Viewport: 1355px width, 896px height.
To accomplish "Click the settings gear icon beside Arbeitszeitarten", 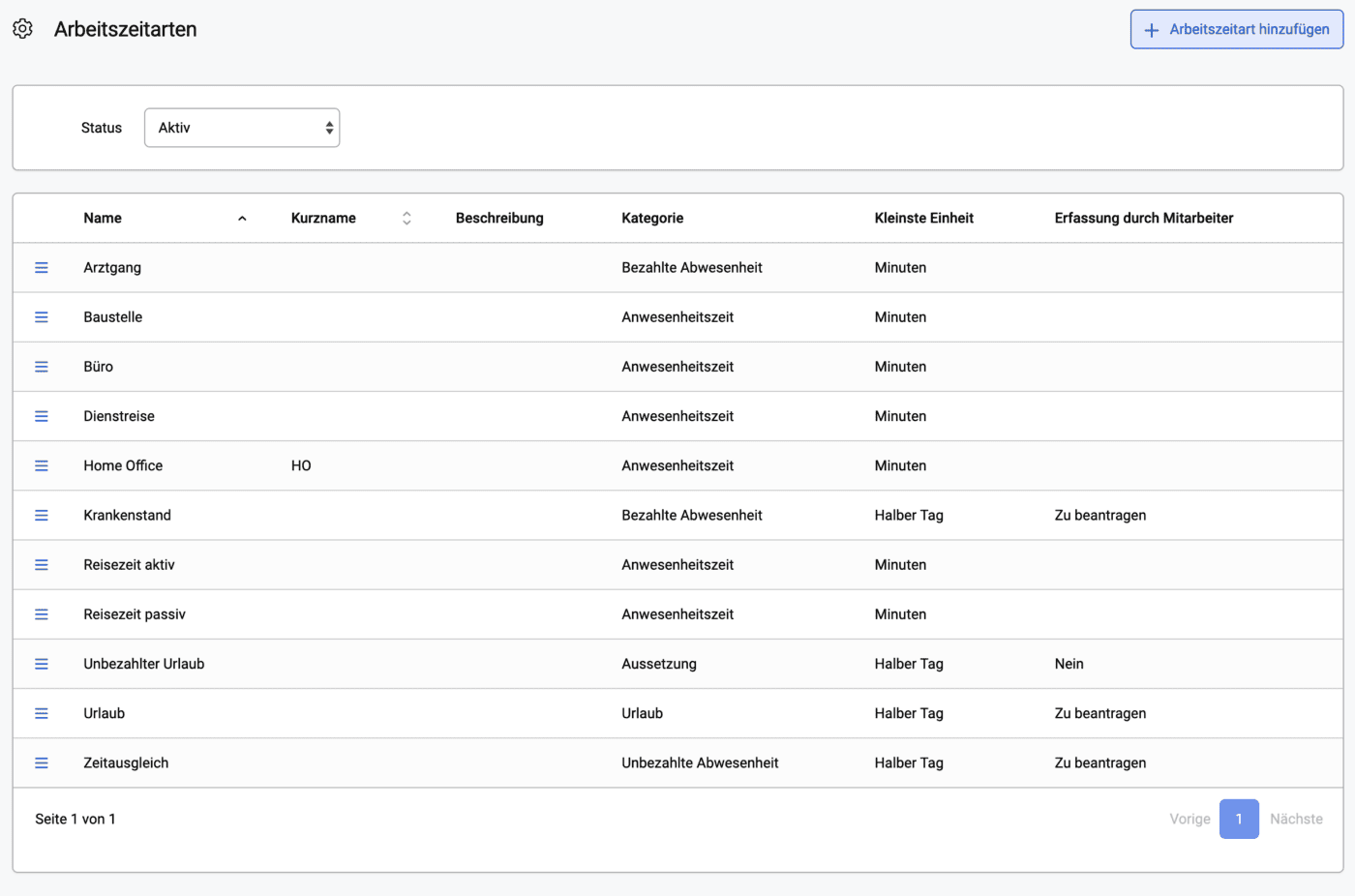I will [x=22, y=29].
